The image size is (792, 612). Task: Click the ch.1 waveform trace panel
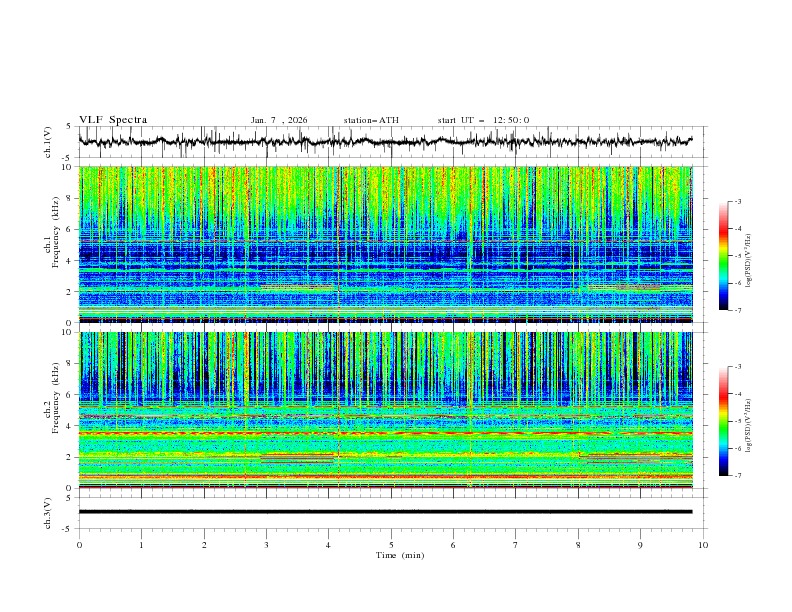(x=390, y=141)
